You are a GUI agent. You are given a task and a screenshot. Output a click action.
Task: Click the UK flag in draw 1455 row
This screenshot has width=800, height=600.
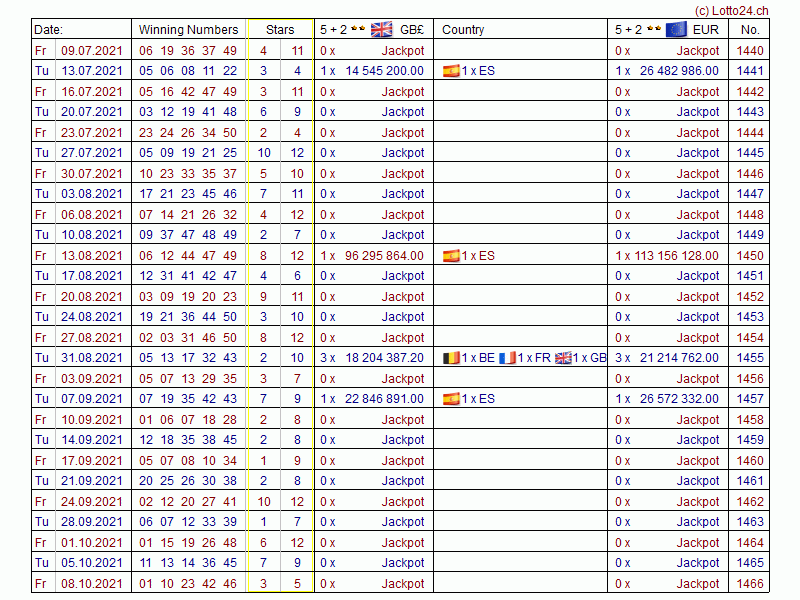(x=563, y=358)
